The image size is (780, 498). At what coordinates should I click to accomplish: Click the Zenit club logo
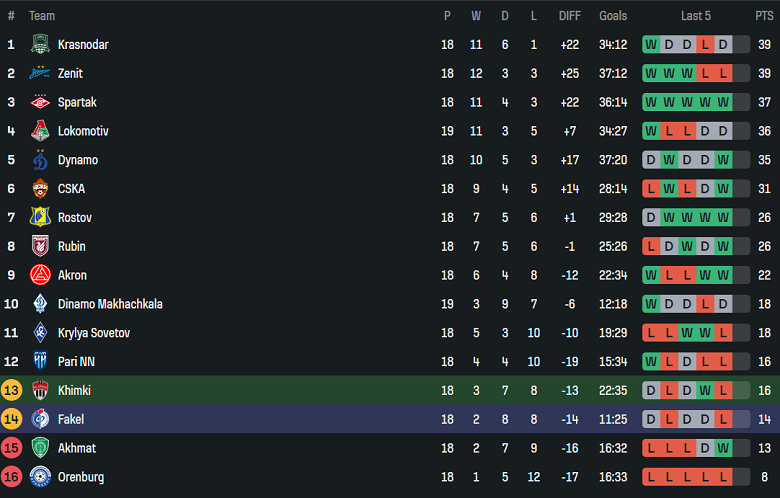tap(40, 74)
